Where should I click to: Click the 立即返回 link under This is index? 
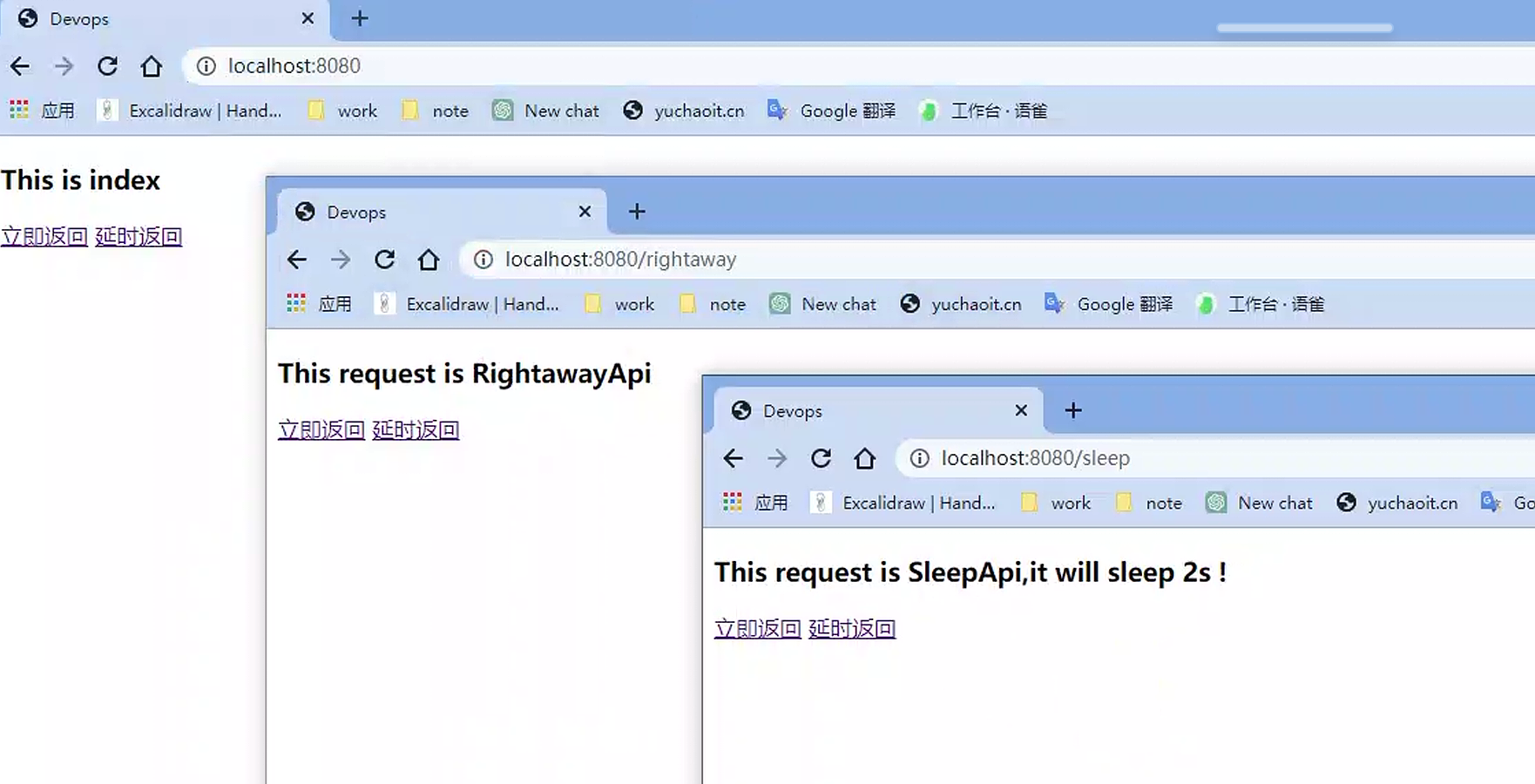[x=44, y=236]
